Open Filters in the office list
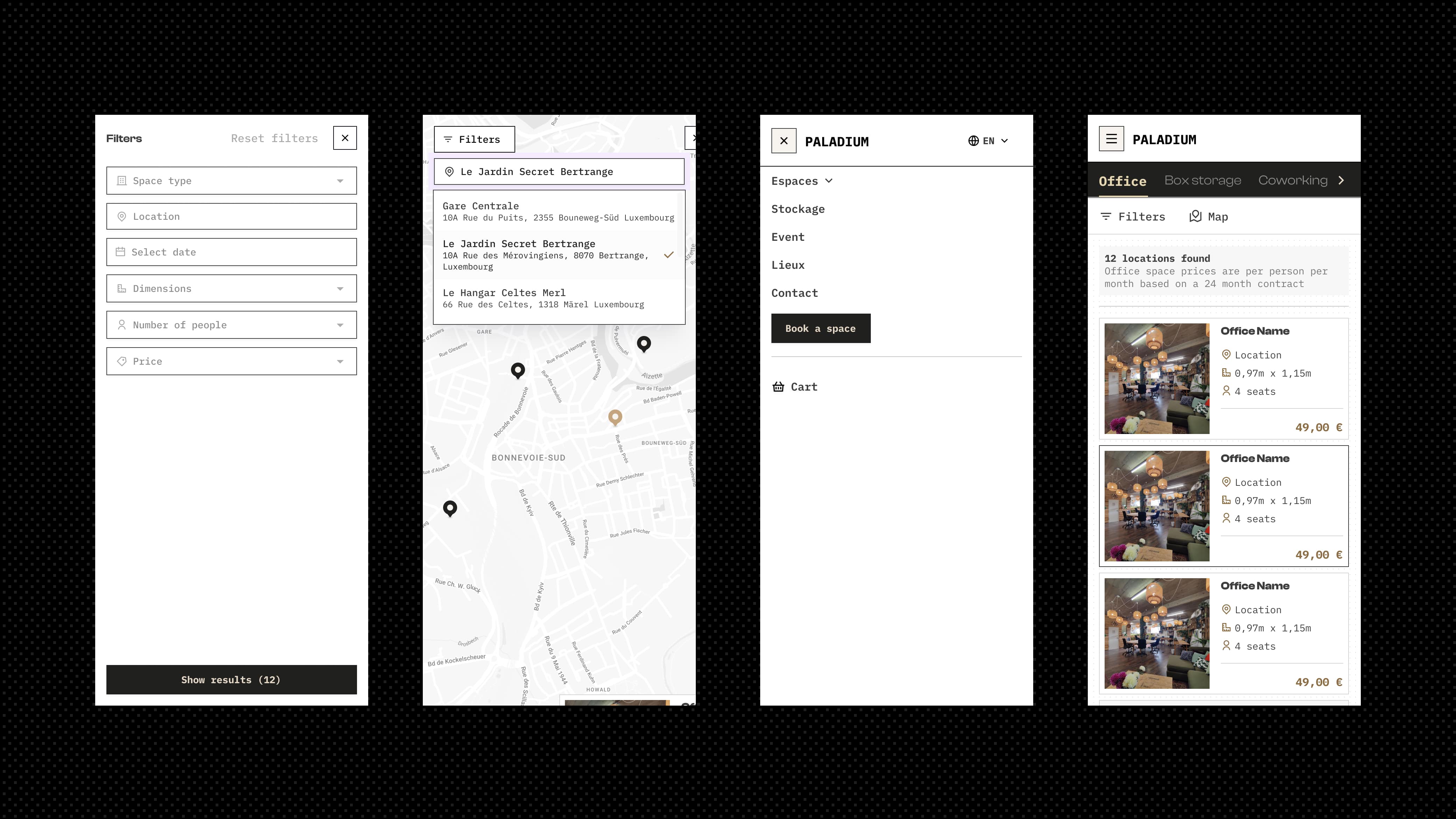Viewport: 1456px width, 819px height. (1133, 217)
